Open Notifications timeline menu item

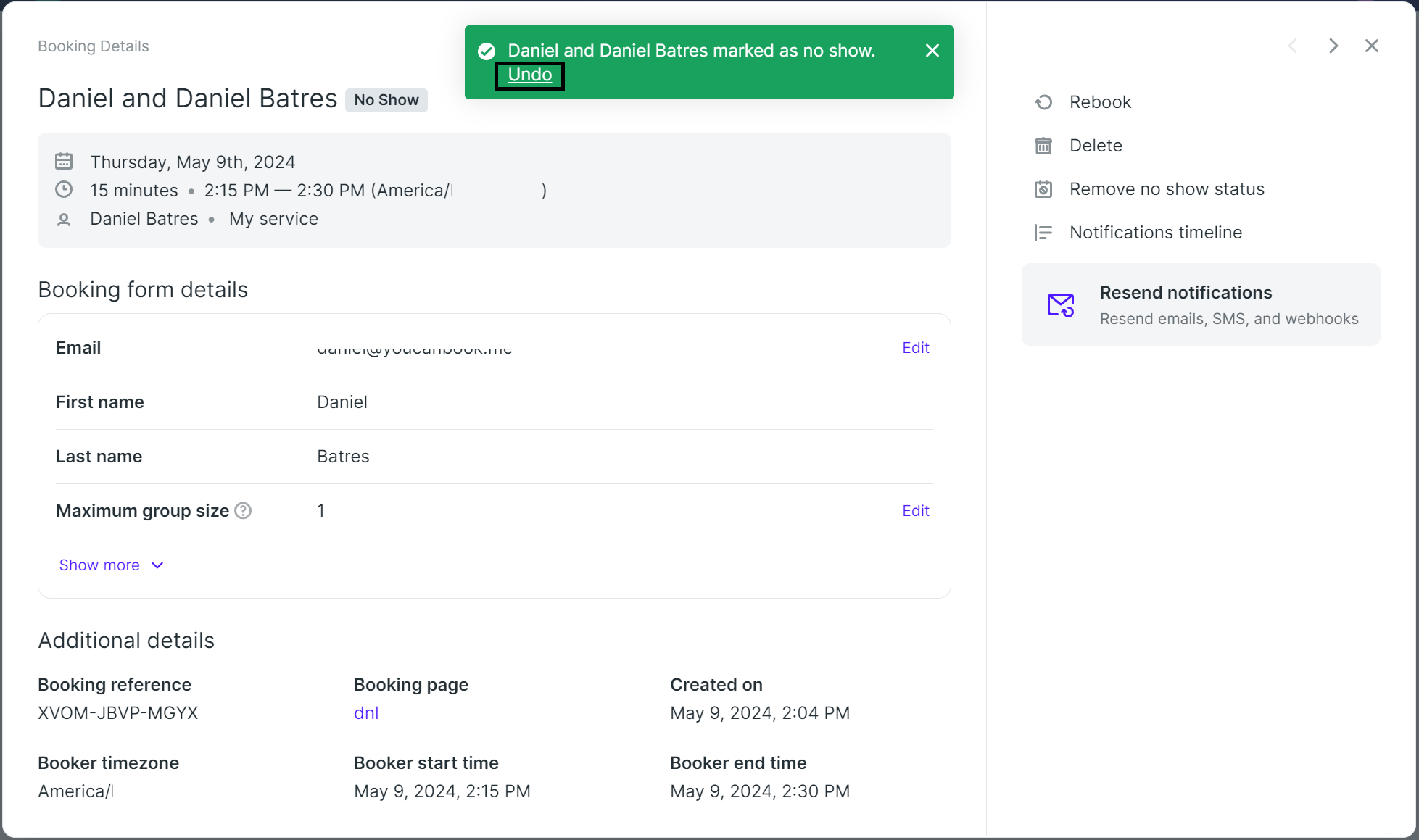[1155, 233]
